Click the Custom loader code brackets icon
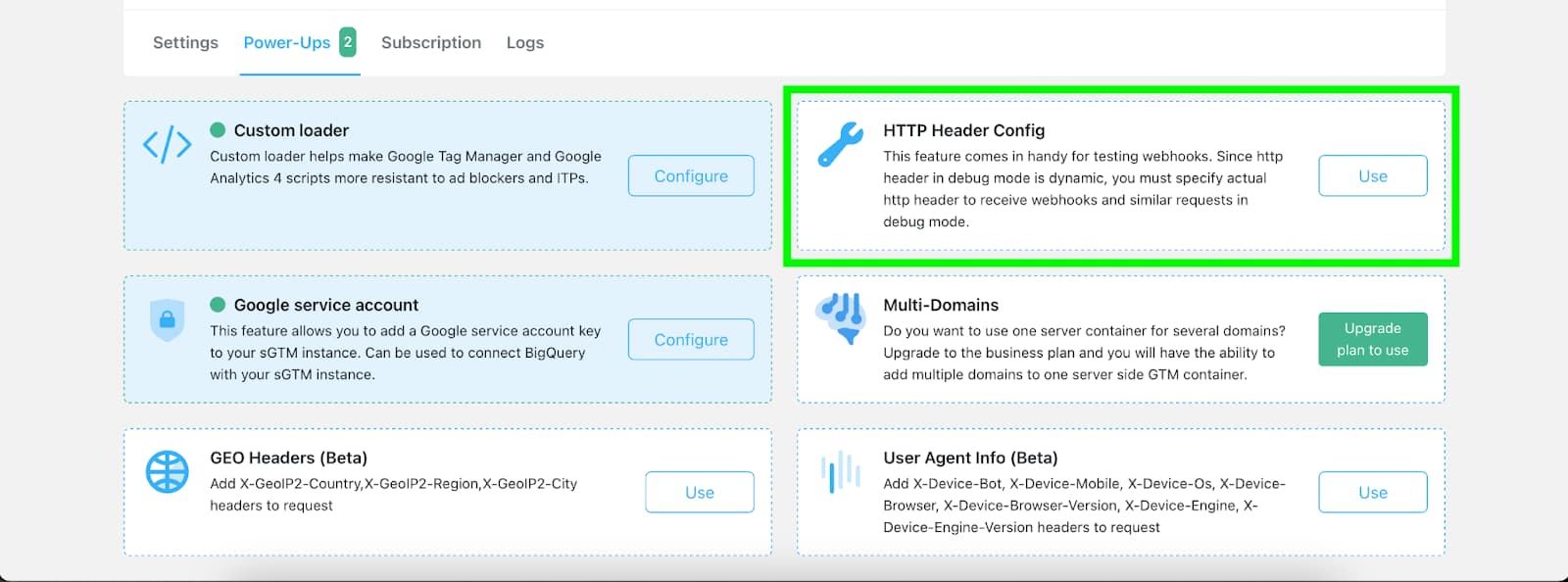The image size is (1568, 582). pos(168,144)
